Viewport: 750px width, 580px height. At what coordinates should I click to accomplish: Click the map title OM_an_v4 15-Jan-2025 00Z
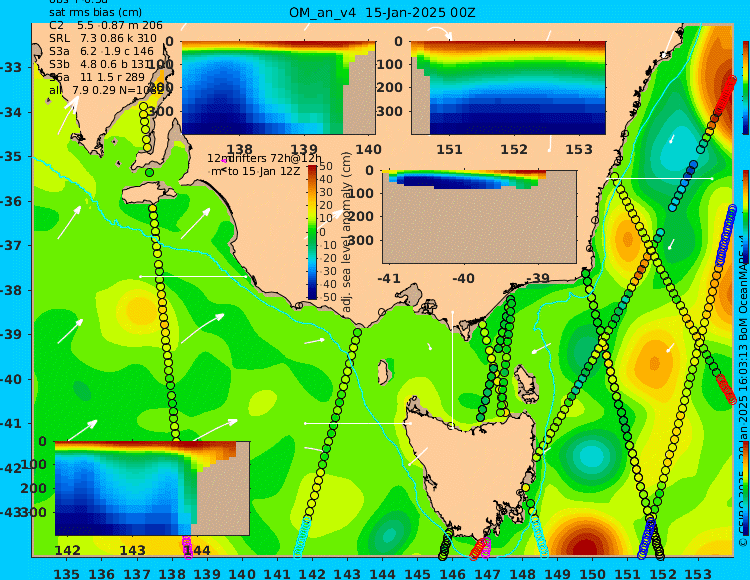pos(382,13)
